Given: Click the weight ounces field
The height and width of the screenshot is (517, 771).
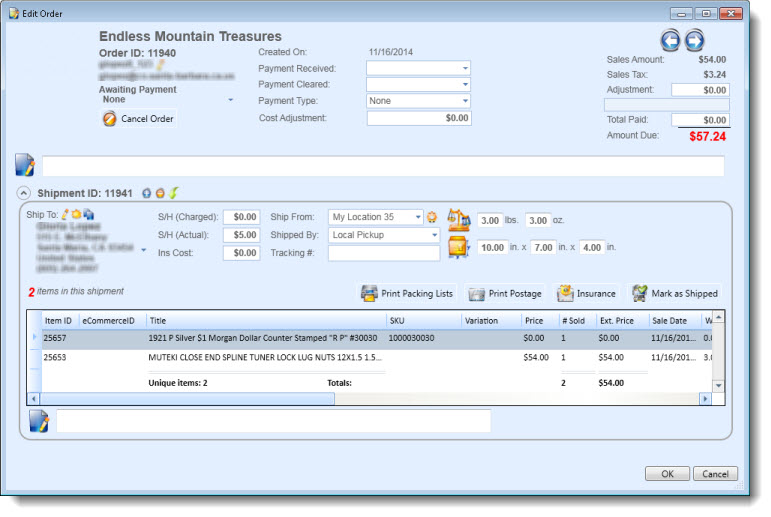Looking at the screenshot, I should [538, 220].
